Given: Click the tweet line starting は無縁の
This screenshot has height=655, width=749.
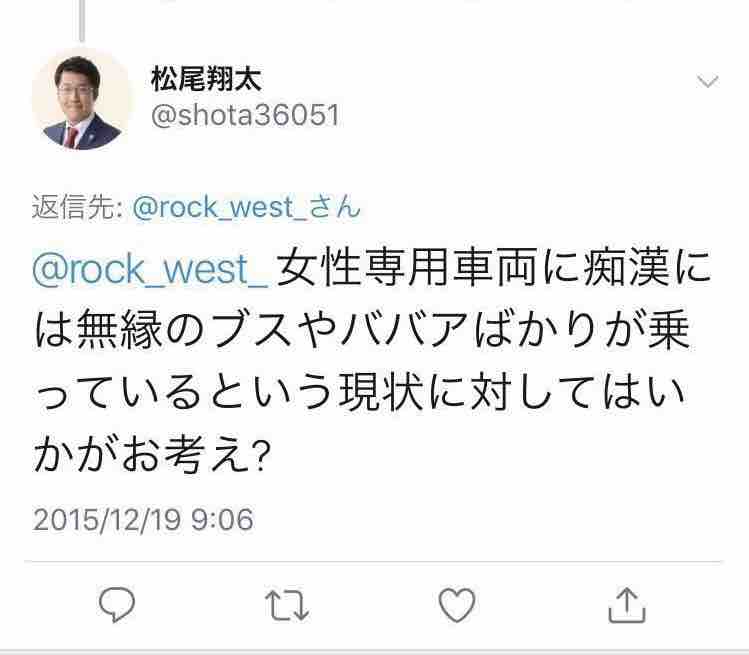Looking at the screenshot, I should [362, 330].
